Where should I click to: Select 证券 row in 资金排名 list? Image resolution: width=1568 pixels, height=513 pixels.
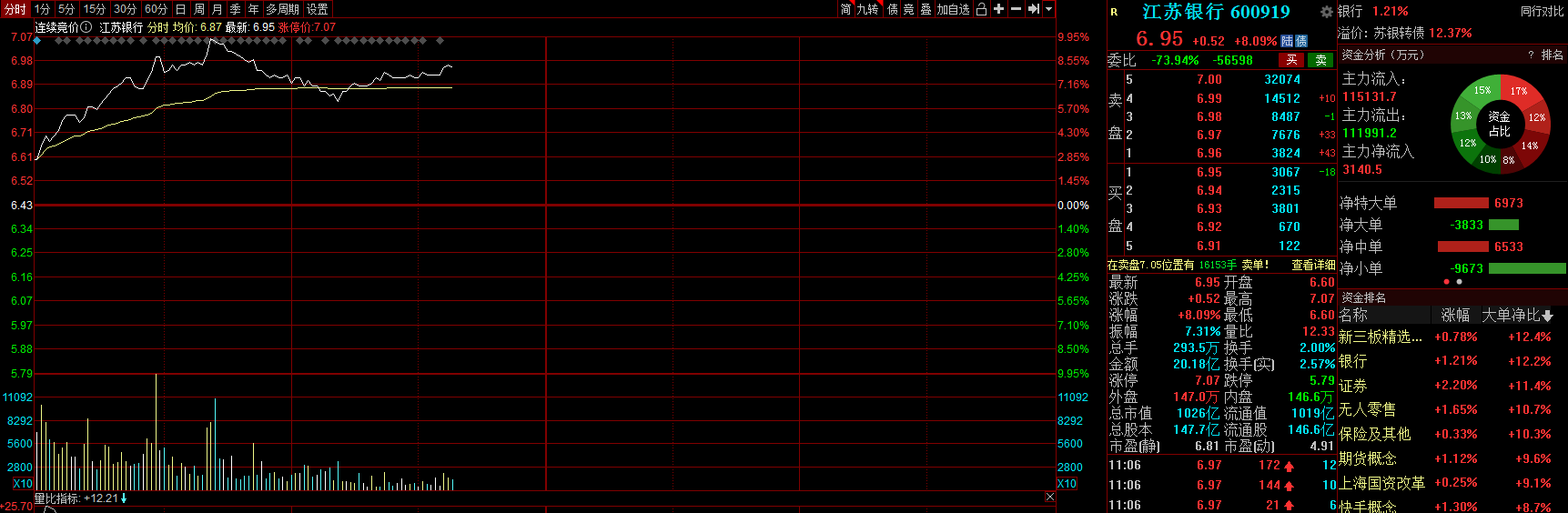[1352, 386]
